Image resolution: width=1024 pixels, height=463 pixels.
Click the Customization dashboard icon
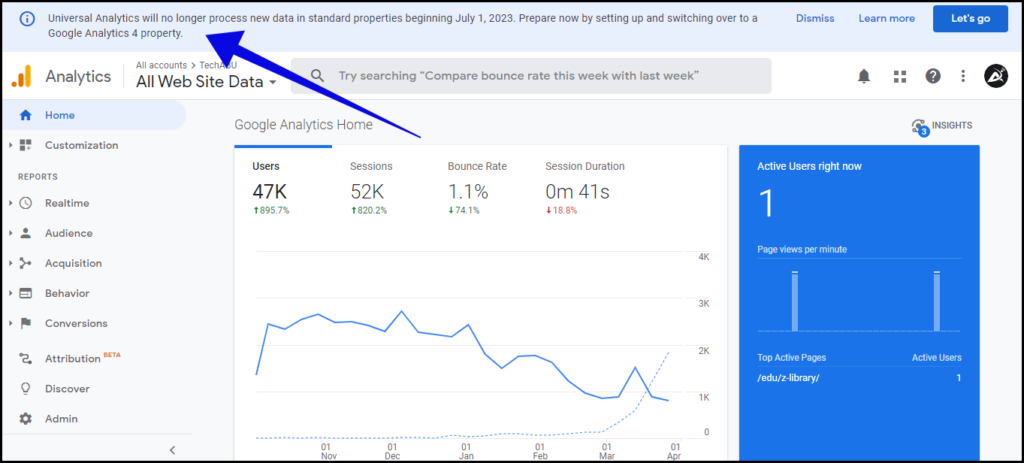click(25, 146)
